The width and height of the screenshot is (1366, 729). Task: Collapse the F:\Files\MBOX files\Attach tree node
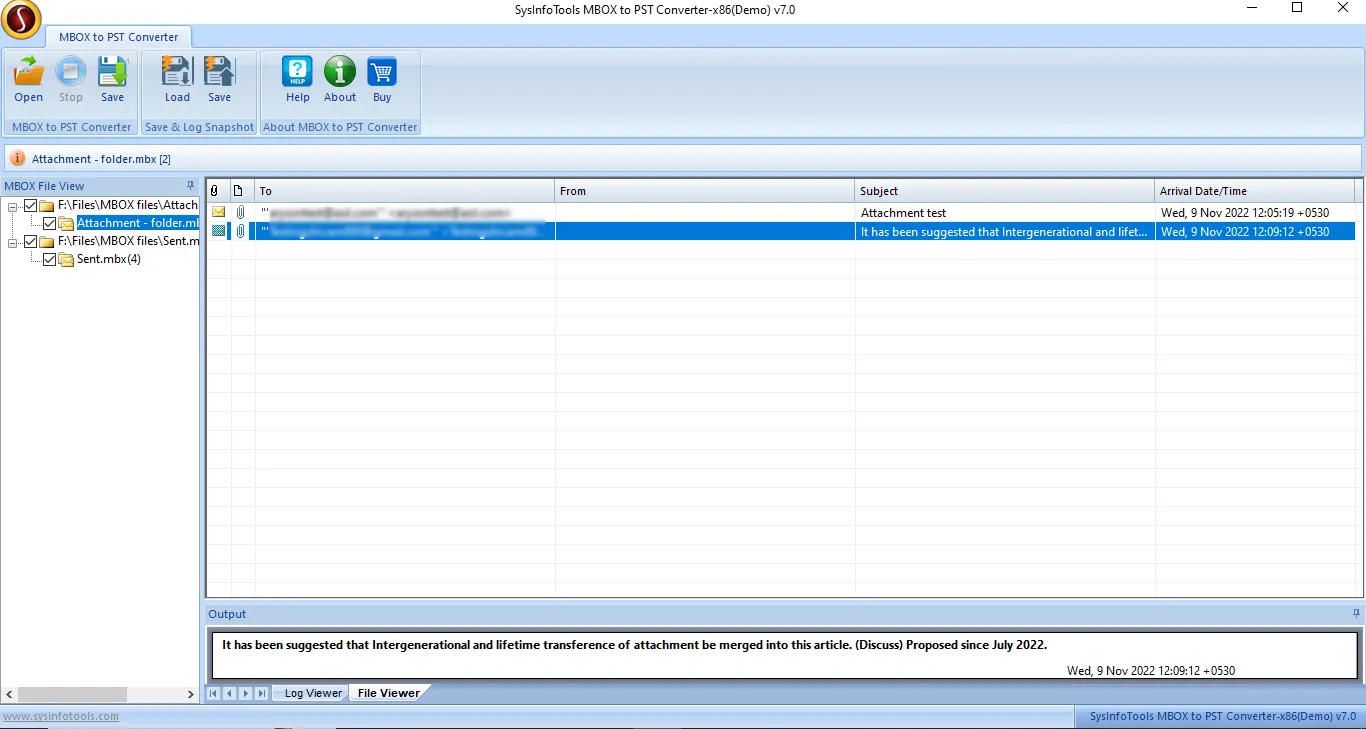tap(13, 205)
